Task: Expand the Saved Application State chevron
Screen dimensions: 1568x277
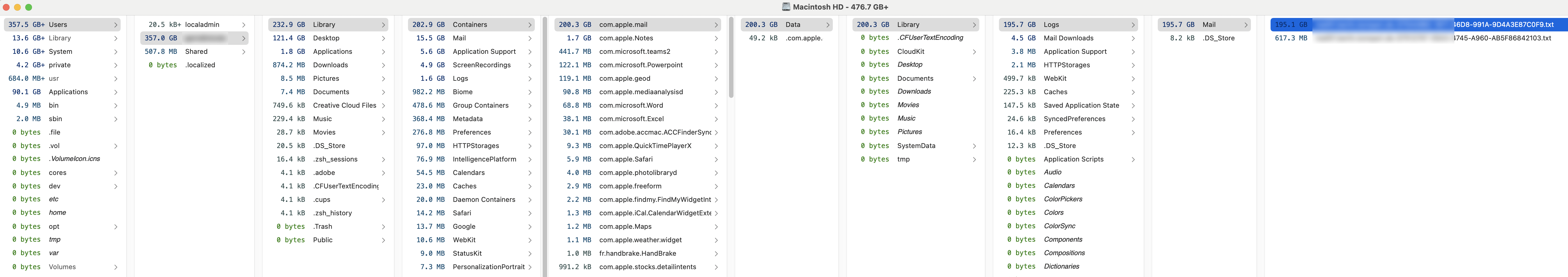Action: point(1133,105)
